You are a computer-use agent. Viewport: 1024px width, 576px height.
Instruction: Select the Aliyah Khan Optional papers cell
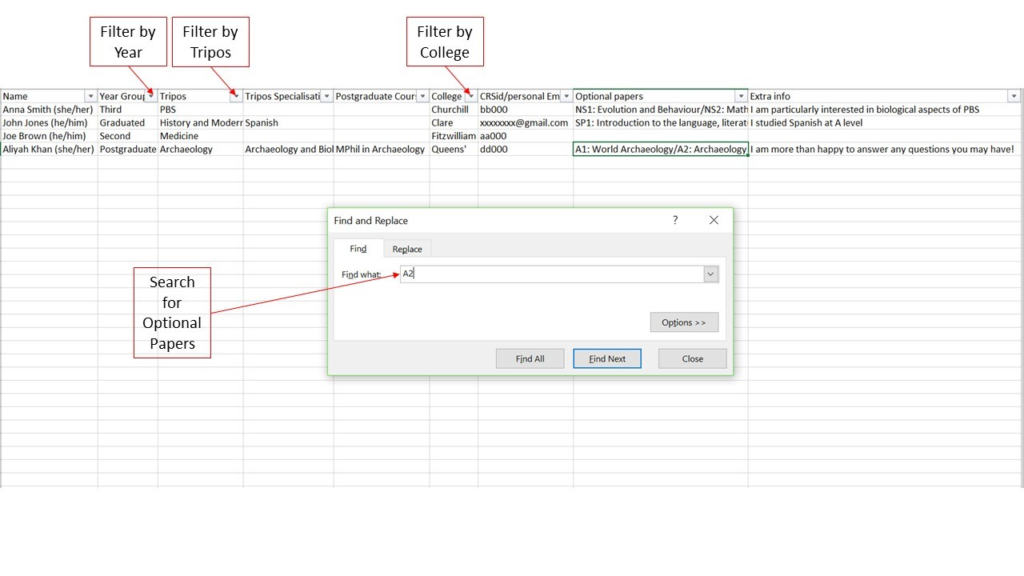coord(660,149)
